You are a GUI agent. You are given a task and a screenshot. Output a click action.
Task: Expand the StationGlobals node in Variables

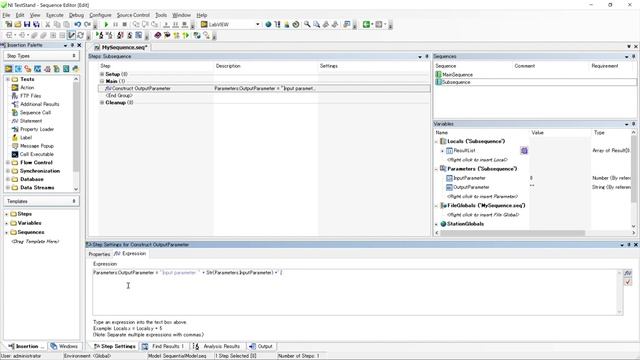[x=436, y=224]
